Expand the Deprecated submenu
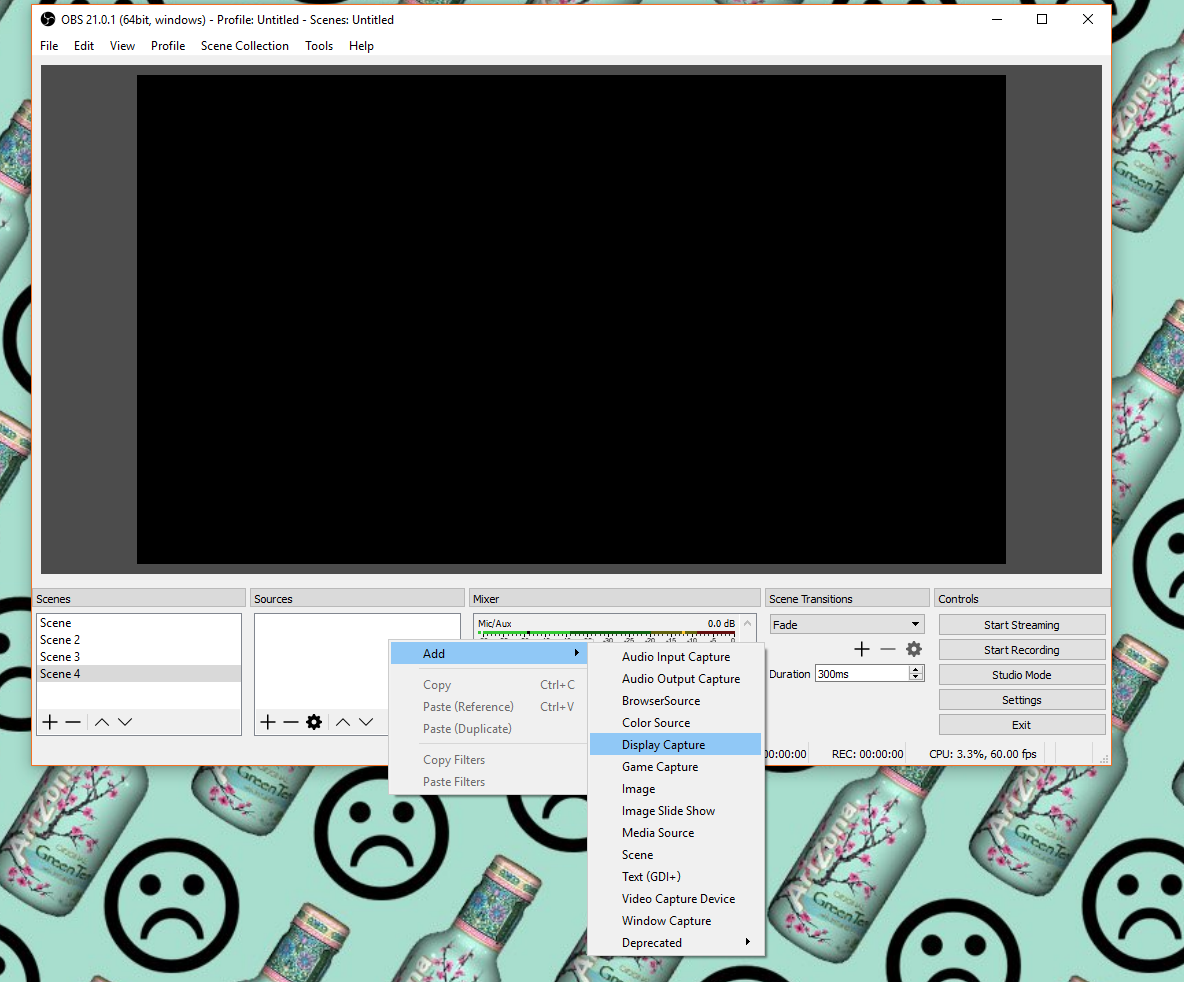This screenshot has height=982, width=1184. 676,943
